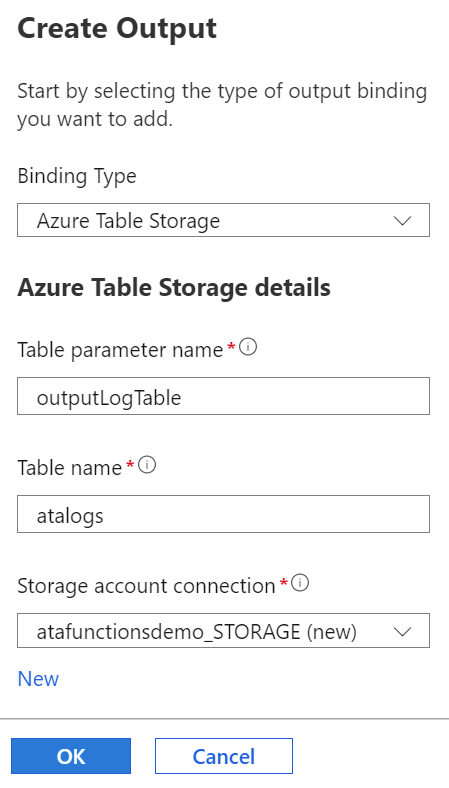Click the Azure Table Storage details heading

174,288
